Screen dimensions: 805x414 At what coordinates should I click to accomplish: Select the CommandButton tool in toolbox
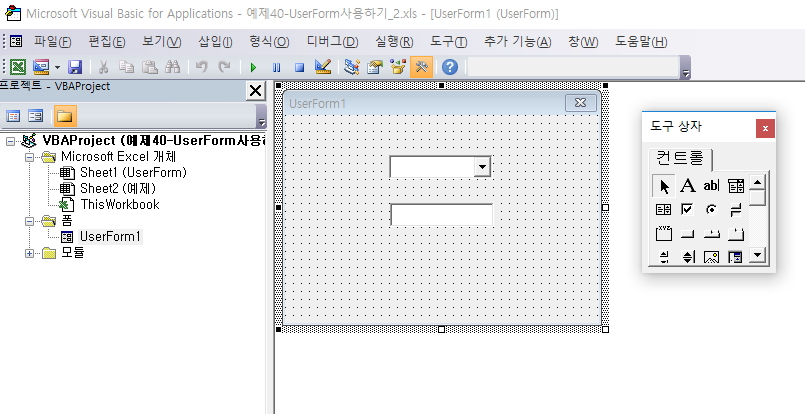tap(687, 234)
